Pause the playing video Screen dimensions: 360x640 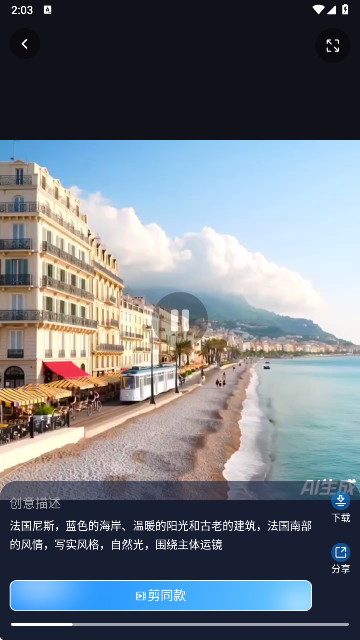(x=180, y=319)
